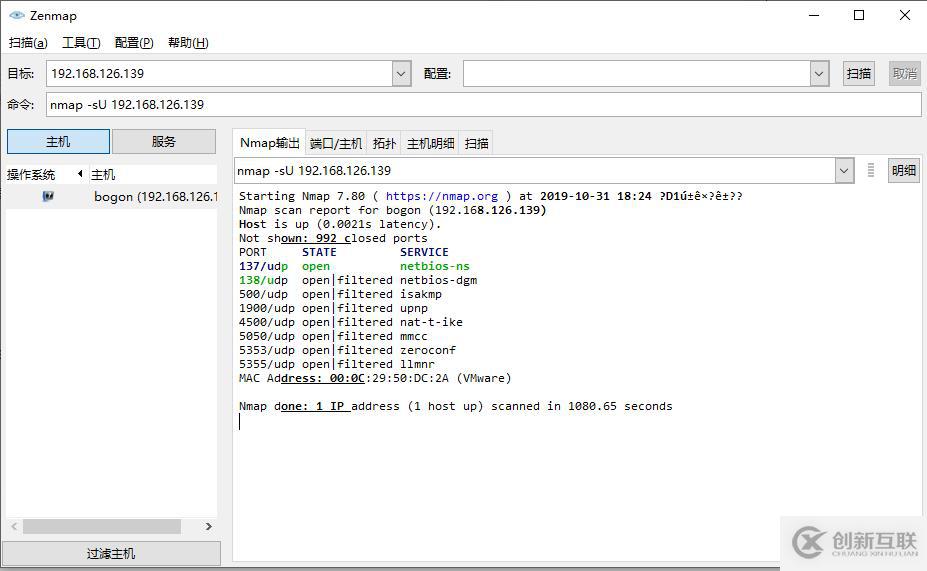Open the 工具(T) menu
Image resolution: width=927 pixels, height=571 pixels.
pyautogui.click(x=81, y=43)
